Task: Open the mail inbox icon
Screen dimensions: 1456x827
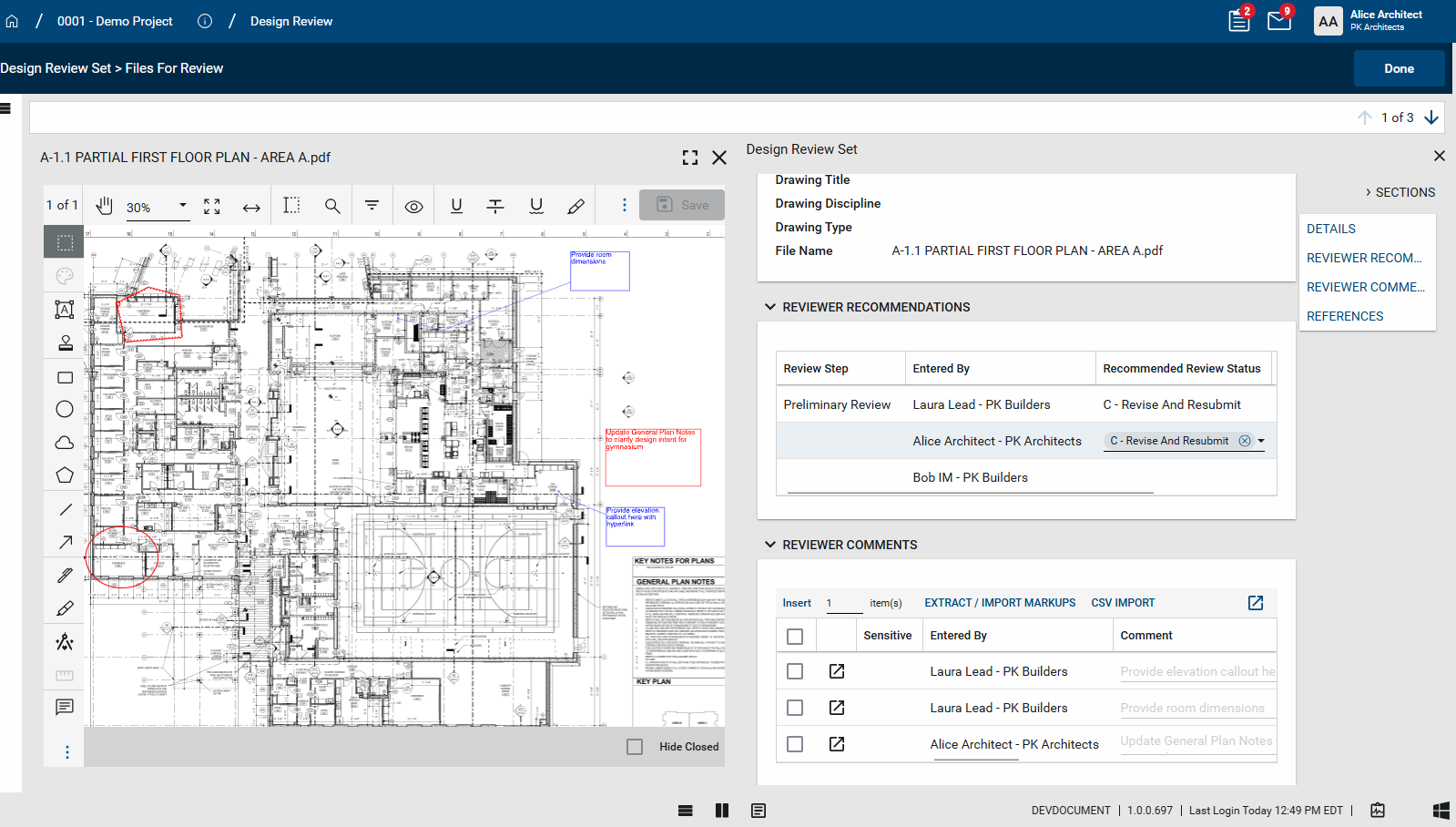Action: 1278,21
